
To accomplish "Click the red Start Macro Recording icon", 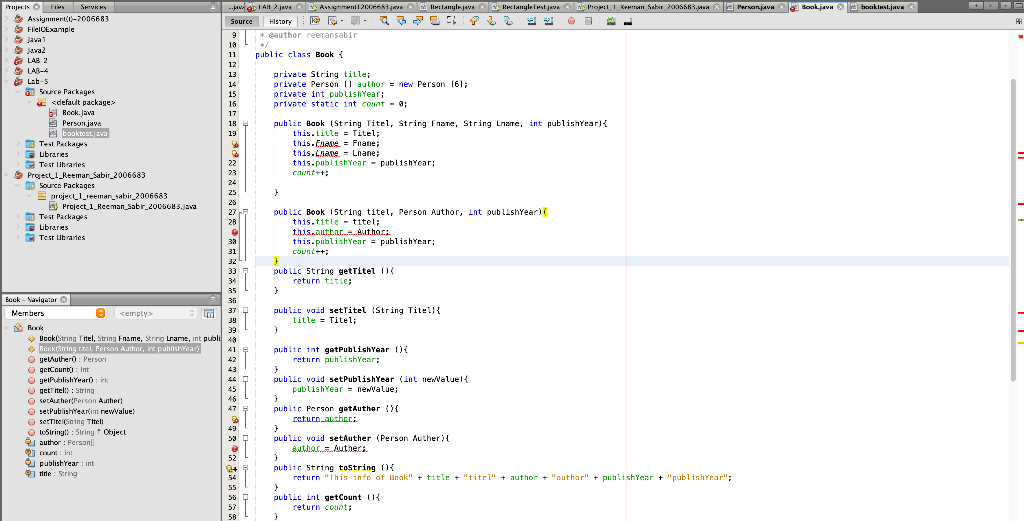I will [571, 21].
